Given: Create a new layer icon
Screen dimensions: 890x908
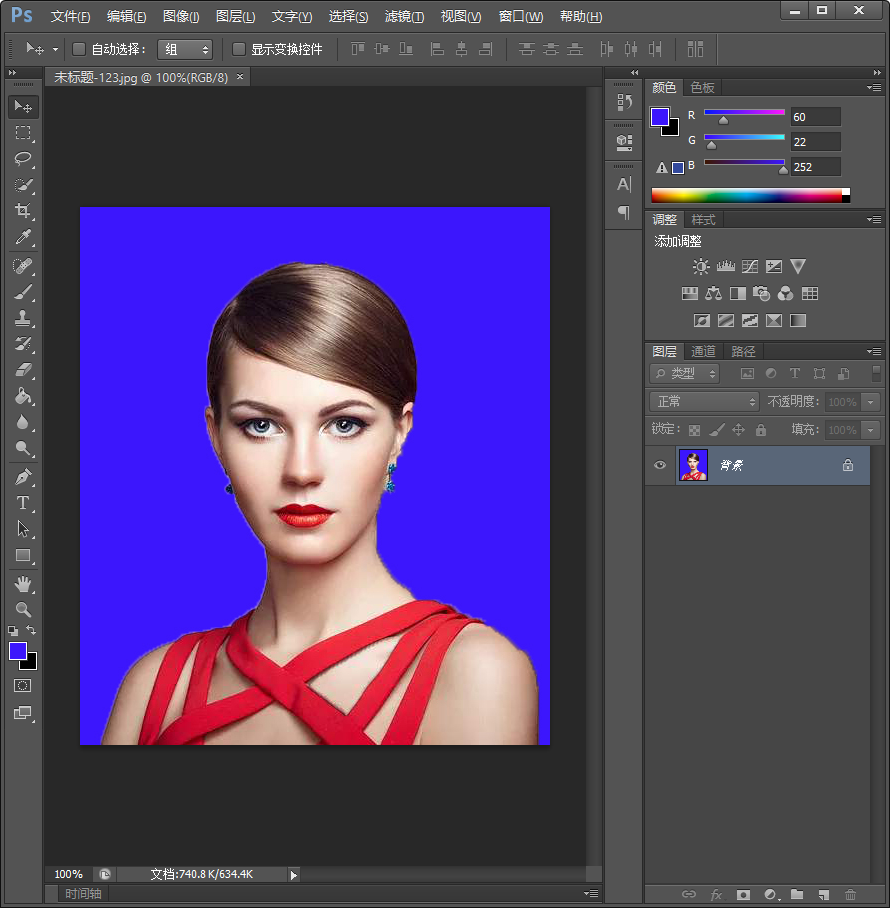Looking at the screenshot, I should click(x=824, y=895).
